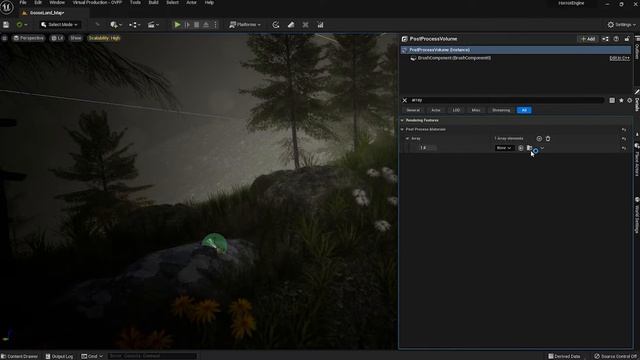Remove all Array elements with trash icon
Screen dimensions: 640x360
(x=548, y=139)
